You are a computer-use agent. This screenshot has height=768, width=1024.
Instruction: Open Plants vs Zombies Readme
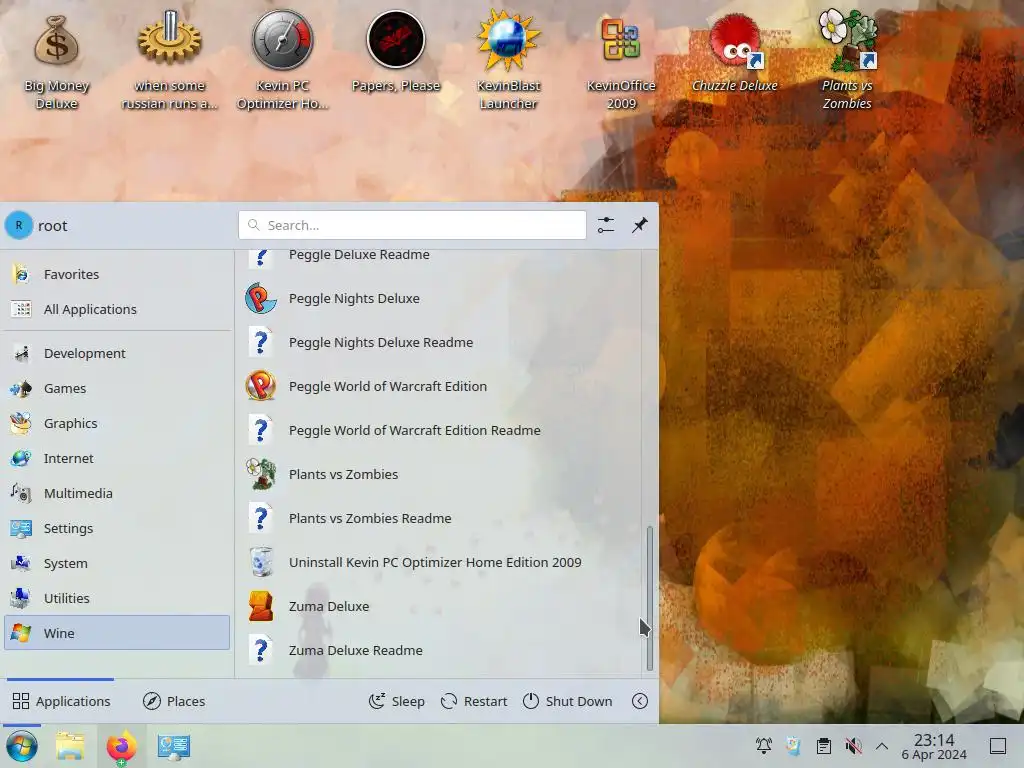438,519
